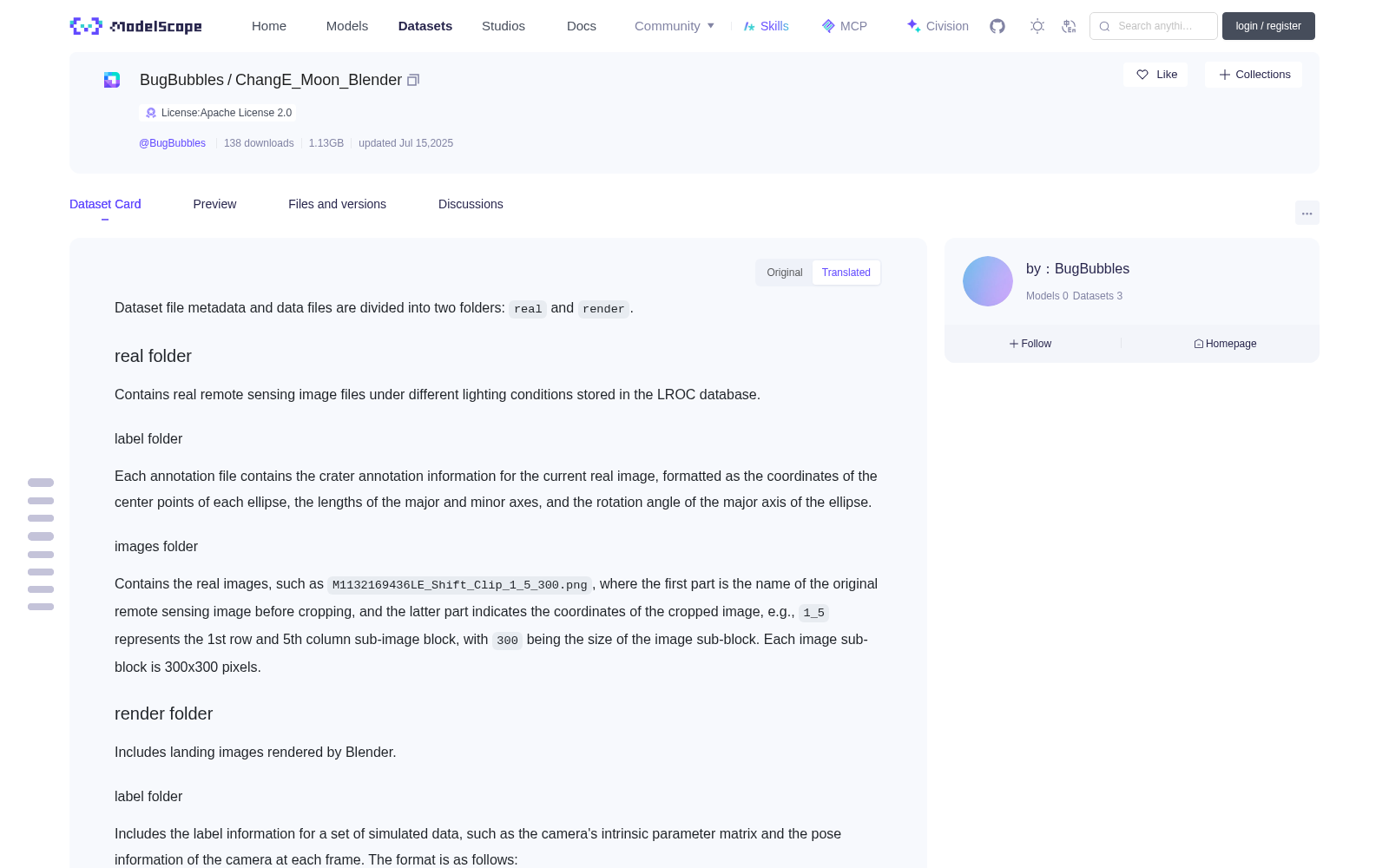Expand the Community dropdown arrow
The width and height of the screenshot is (1389, 868).
[711, 26]
